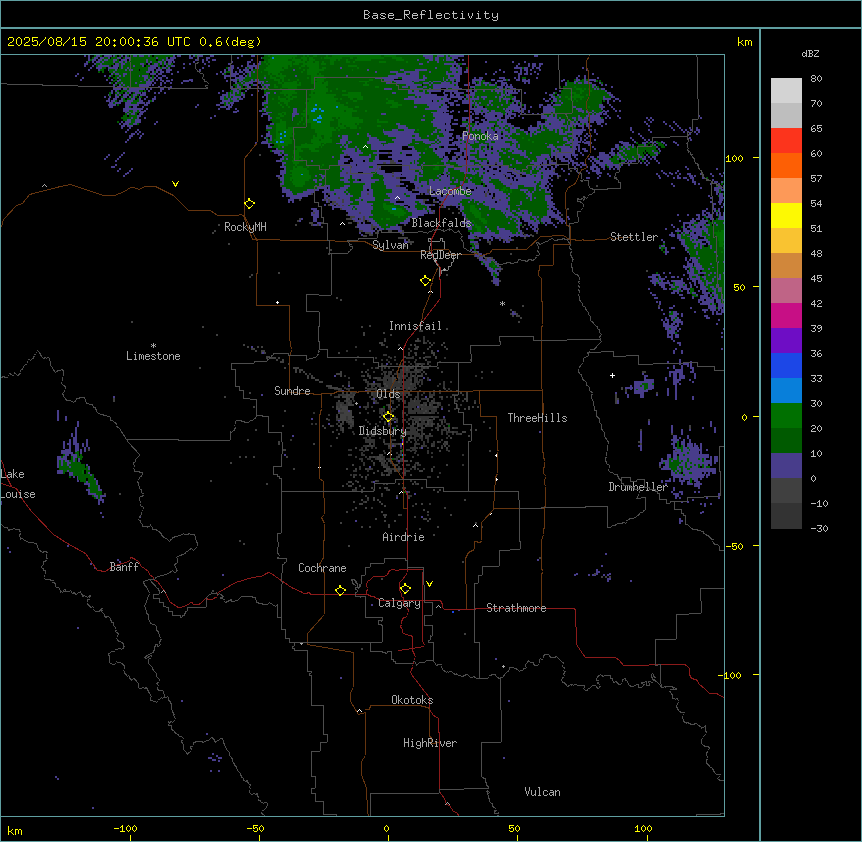
Task: Click the Strathmore label
Action: point(516,608)
